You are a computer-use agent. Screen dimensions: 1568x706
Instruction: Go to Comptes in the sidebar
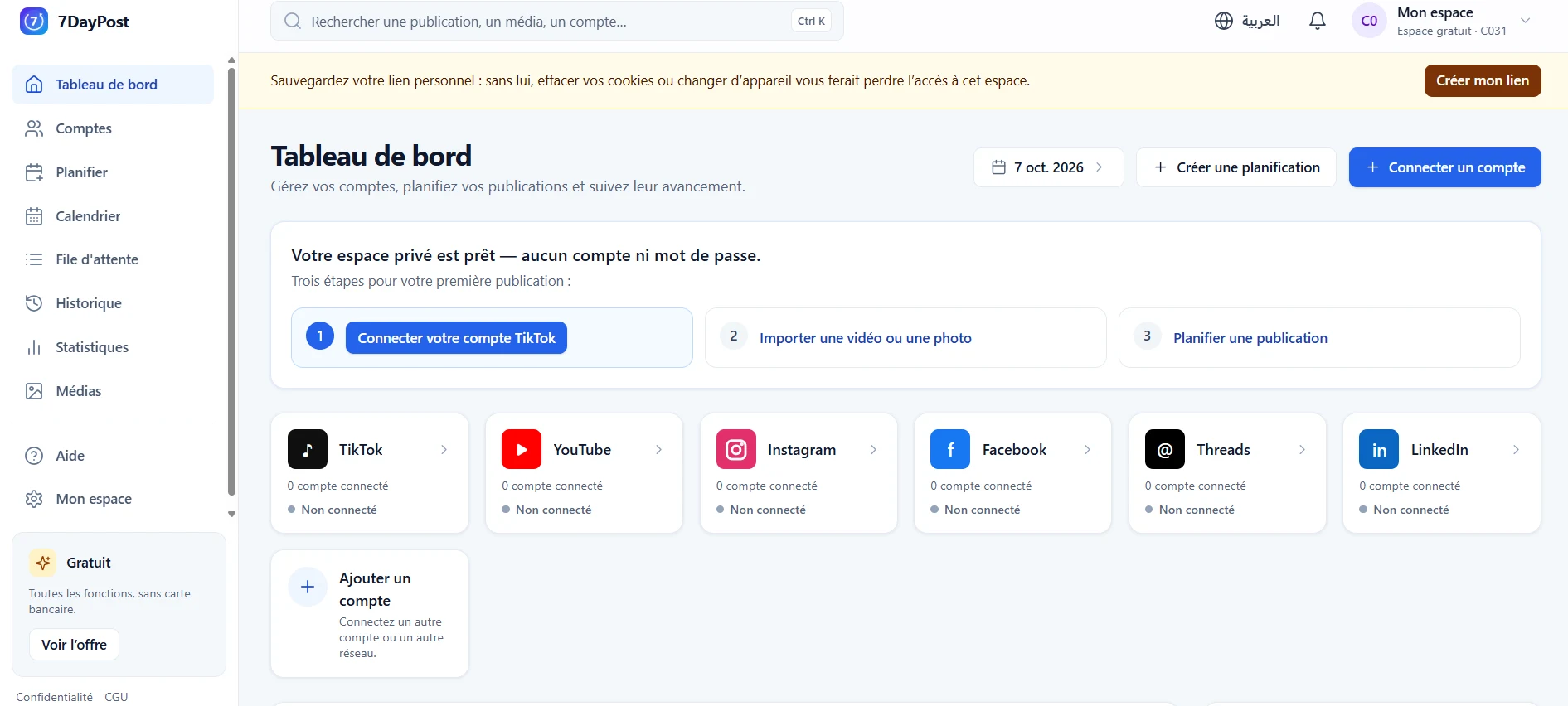[113, 128]
